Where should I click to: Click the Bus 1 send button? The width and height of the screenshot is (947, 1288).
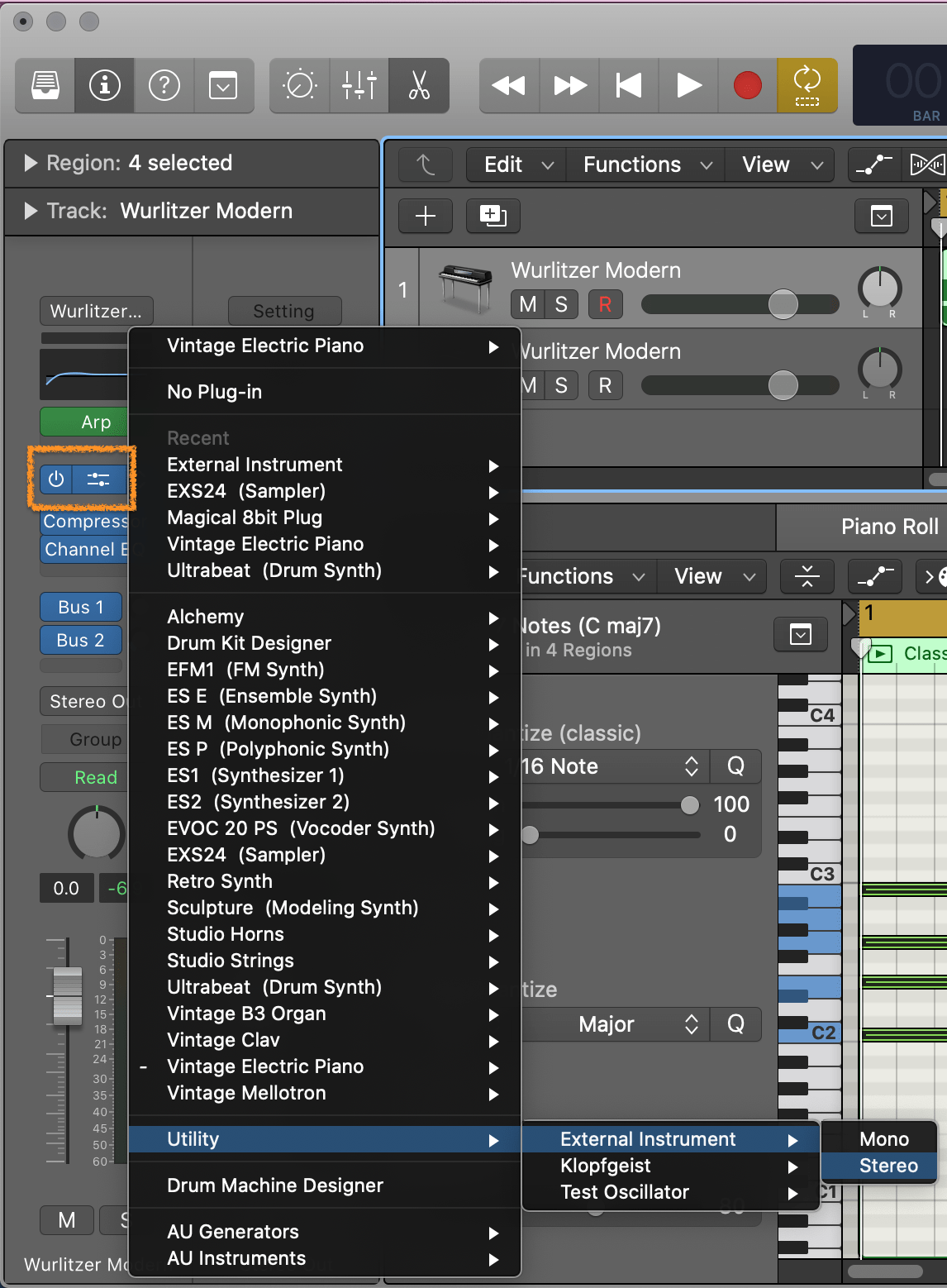coord(81,607)
